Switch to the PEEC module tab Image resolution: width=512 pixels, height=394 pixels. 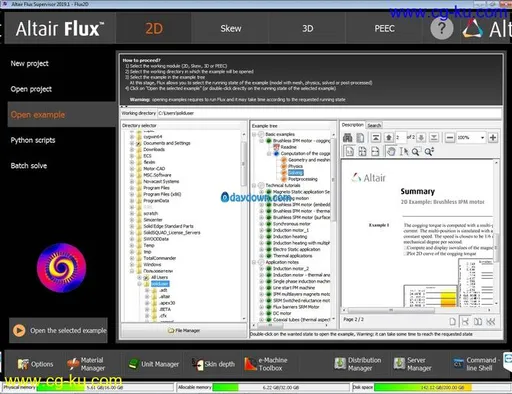(384, 29)
